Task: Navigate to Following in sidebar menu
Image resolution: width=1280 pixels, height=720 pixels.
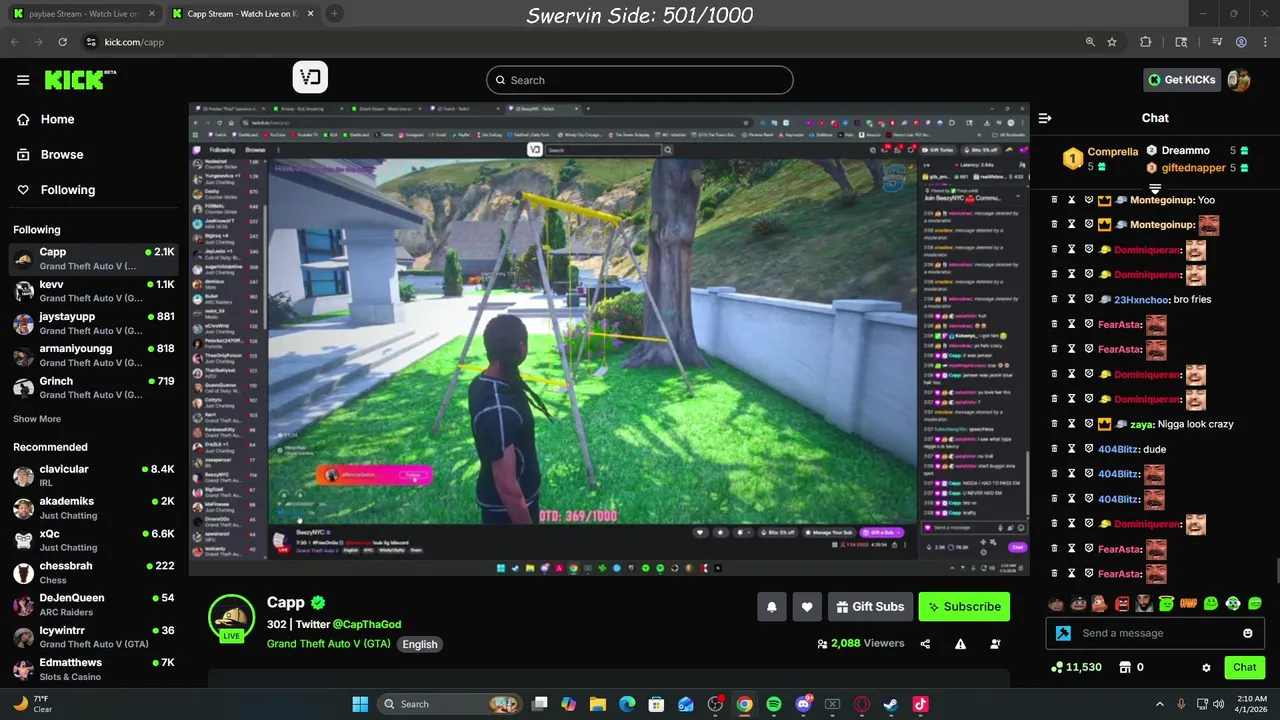Action: point(55,190)
